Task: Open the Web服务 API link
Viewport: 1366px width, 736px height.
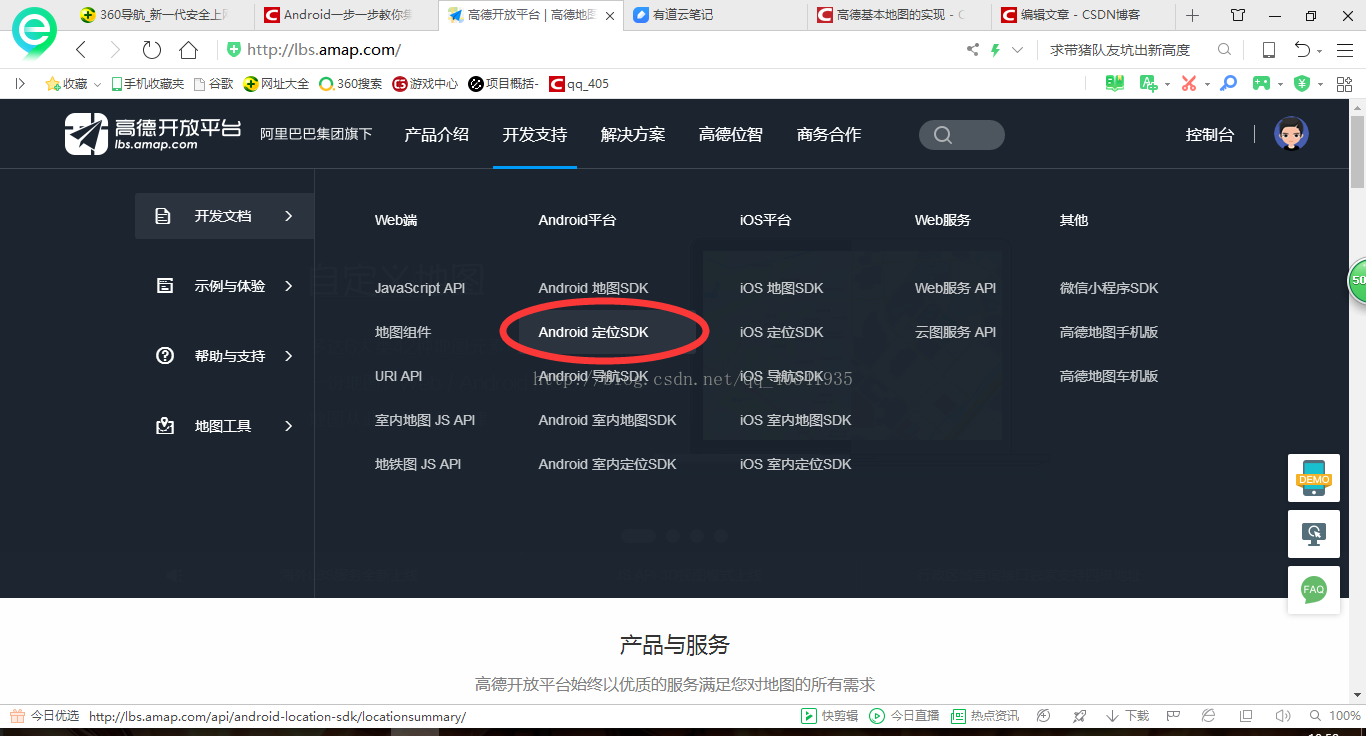Action: 955,288
